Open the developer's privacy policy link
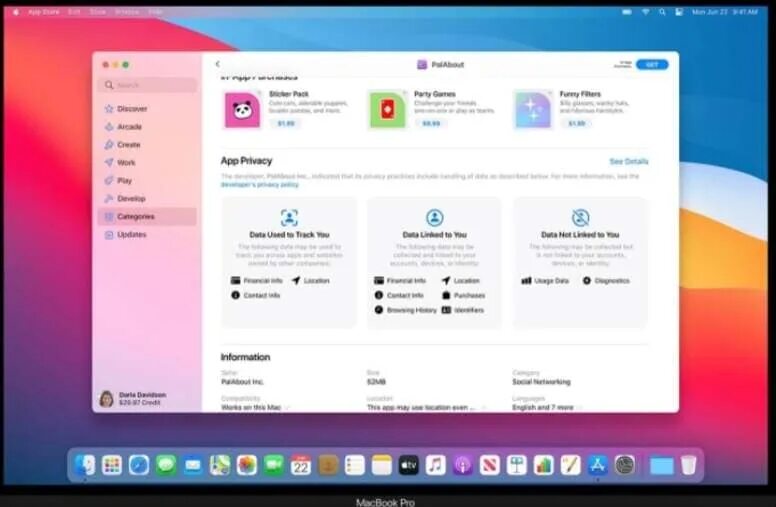This screenshot has height=507, width=776. 260,185
